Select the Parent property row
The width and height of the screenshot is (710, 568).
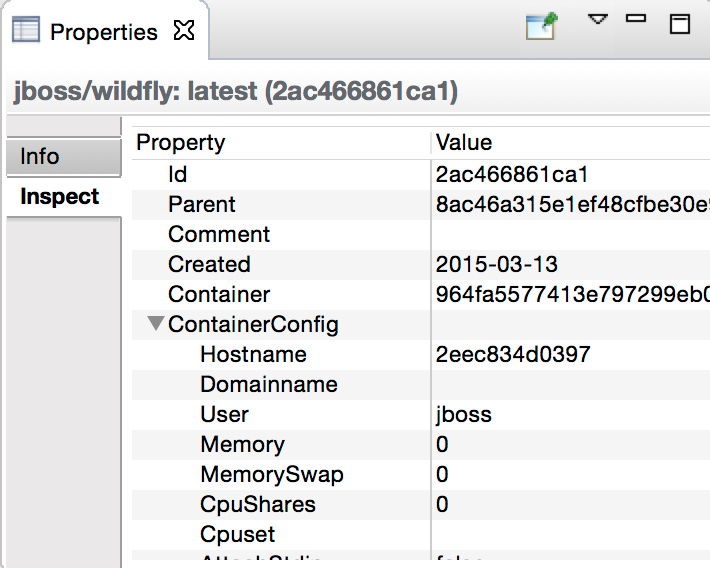pos(202,204)
